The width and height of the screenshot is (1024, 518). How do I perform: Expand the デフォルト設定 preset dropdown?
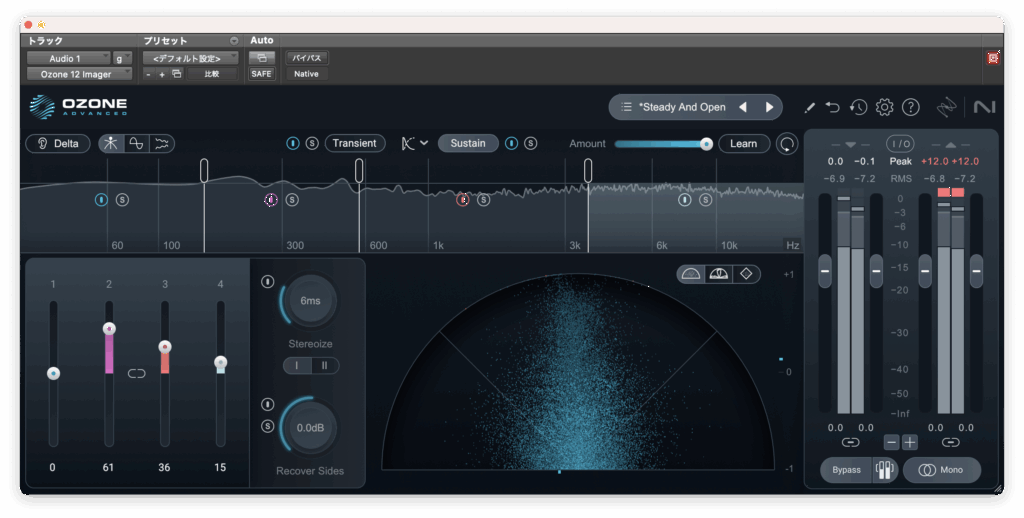click(x=189, y=58)
